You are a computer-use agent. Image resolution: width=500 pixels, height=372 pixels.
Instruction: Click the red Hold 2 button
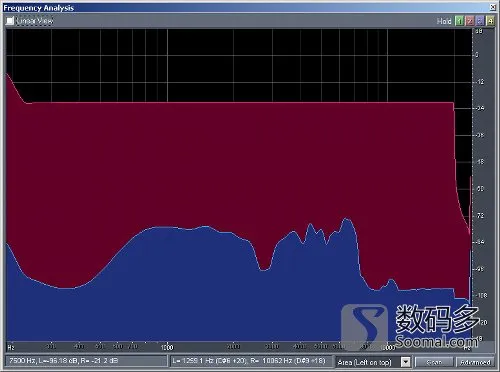click(470, 21)
